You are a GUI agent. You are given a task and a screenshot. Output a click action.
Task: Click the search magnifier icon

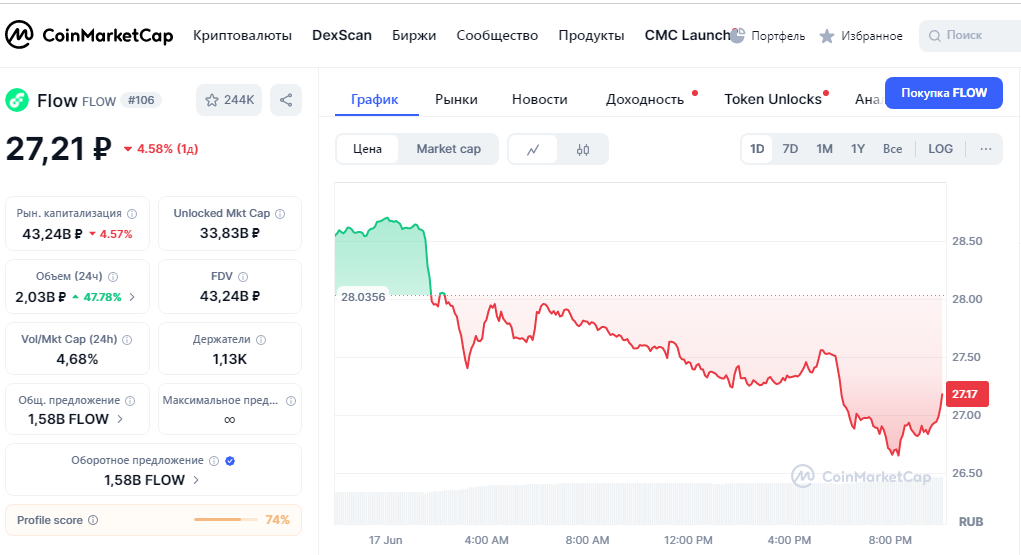(934, 36)
